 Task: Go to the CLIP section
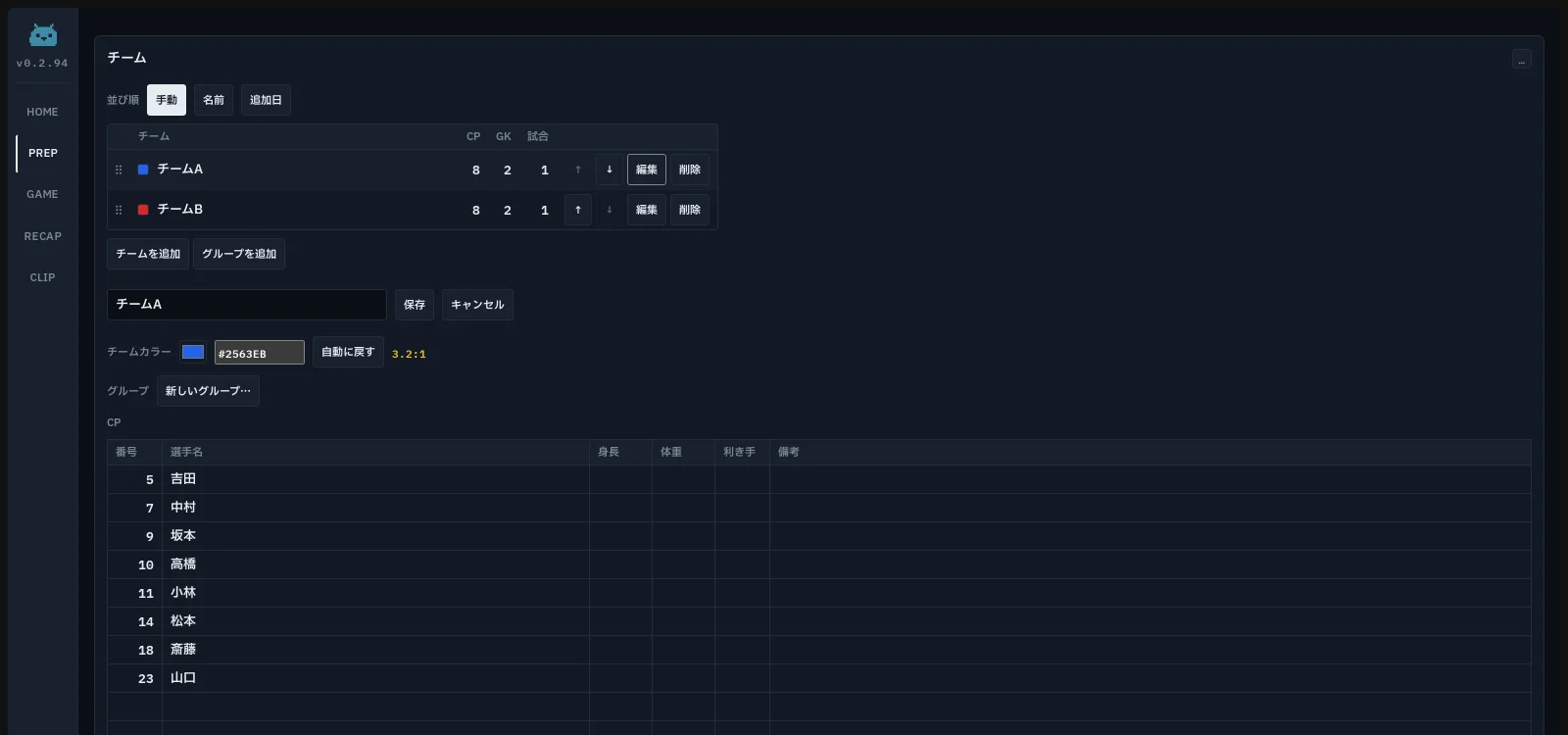pos(42,277)
